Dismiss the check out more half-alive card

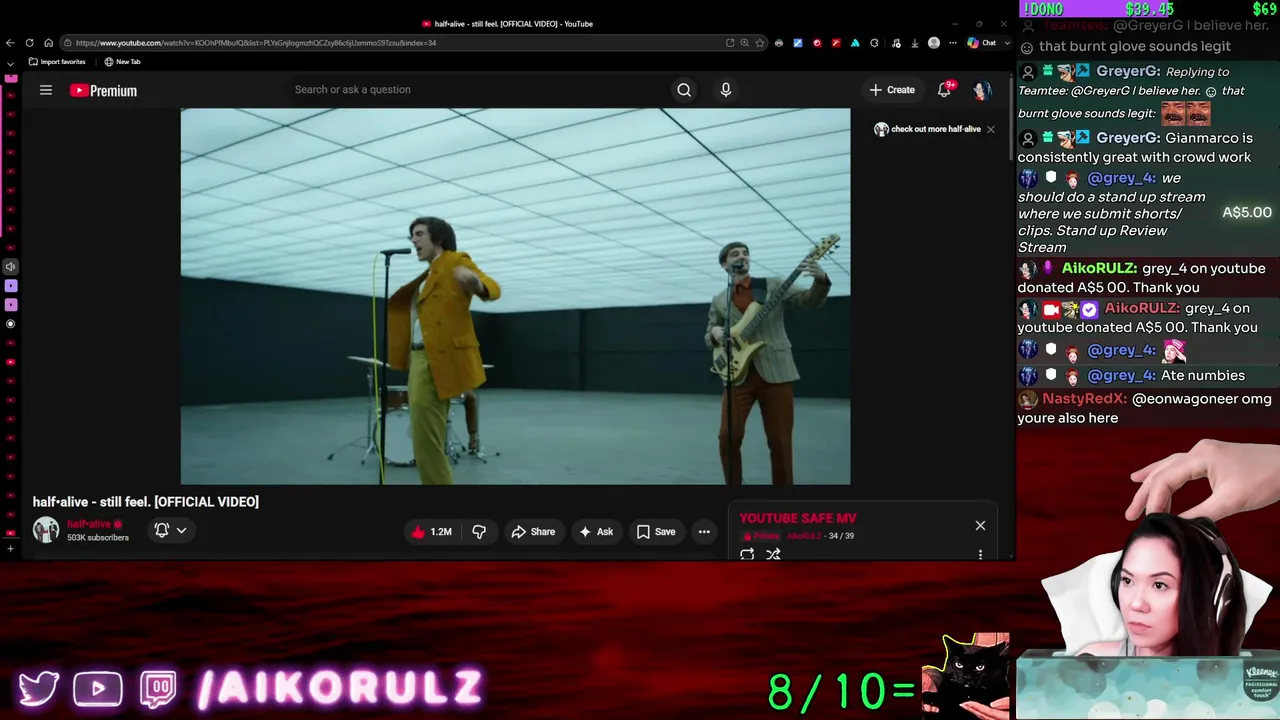pyautogui.click(x=990, y=129)
